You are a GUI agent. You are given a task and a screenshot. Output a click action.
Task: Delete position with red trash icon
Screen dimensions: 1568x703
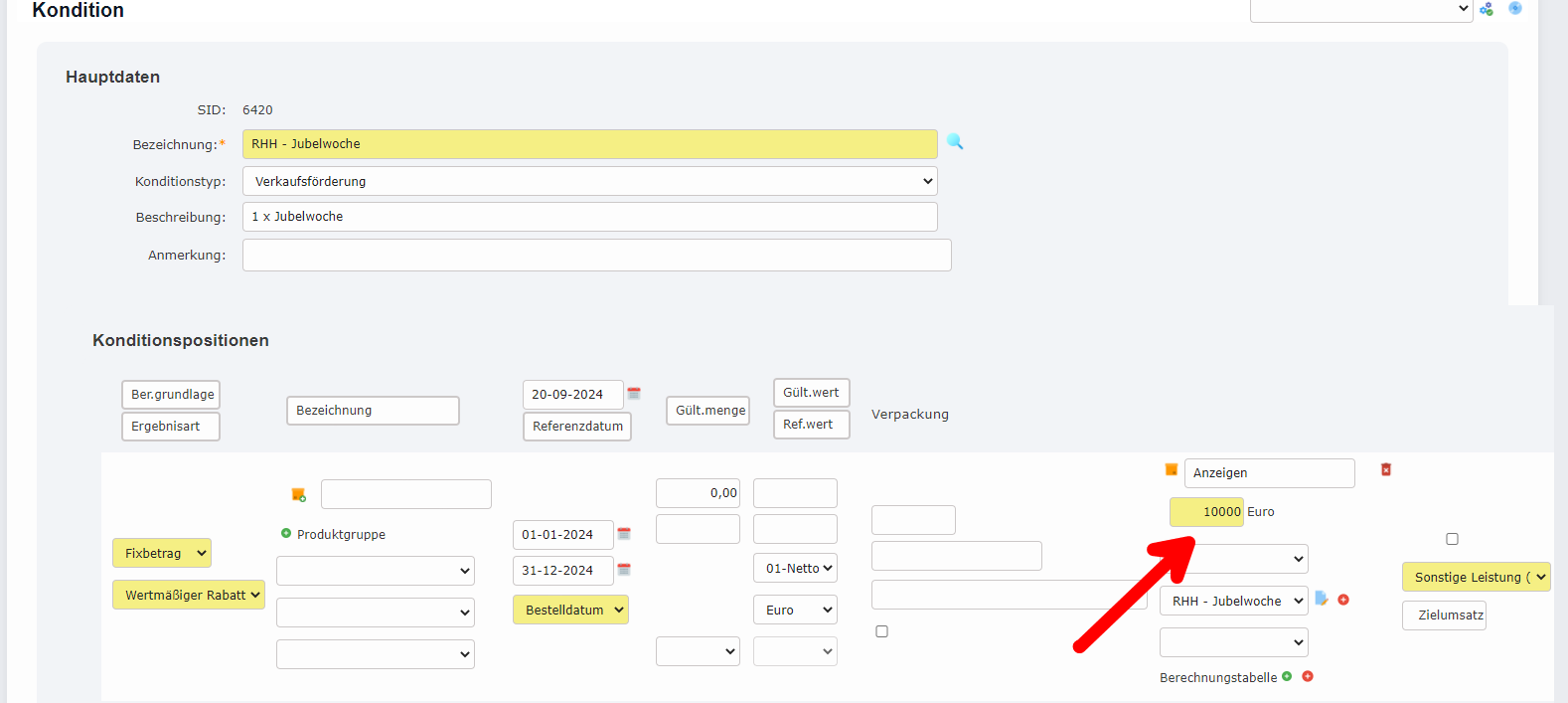pos(1386,469)
